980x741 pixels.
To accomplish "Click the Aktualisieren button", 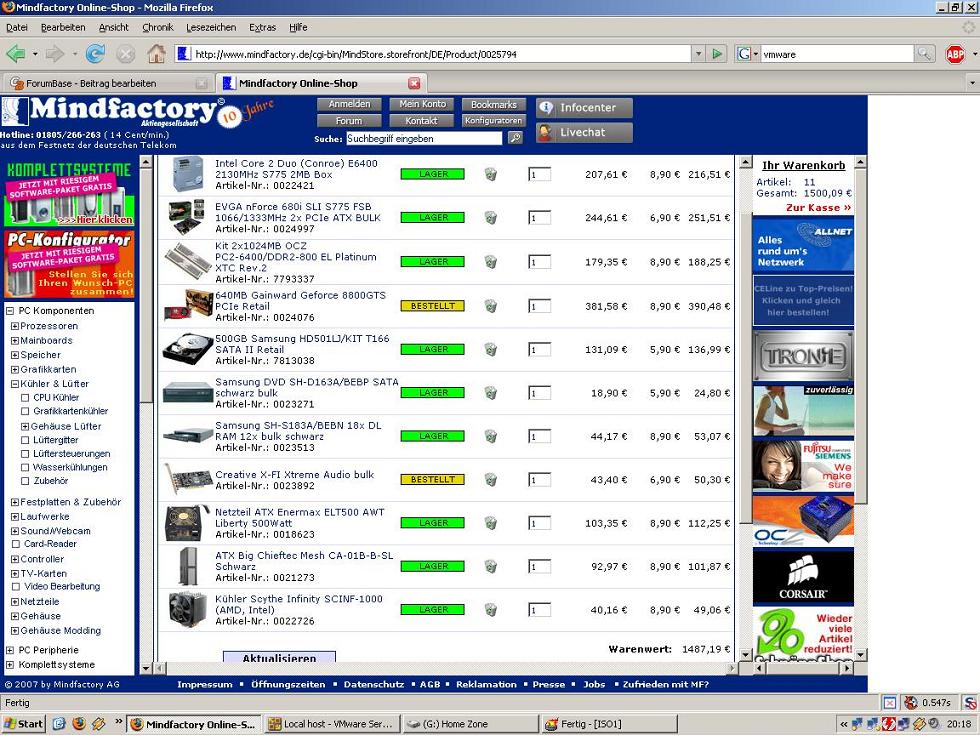I will pos(279,657).
